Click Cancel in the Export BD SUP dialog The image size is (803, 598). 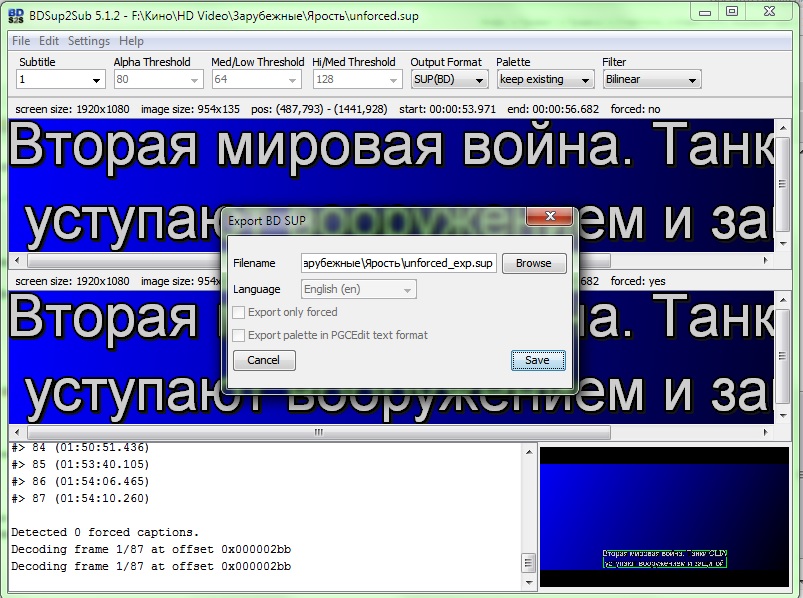(x=264, y=360)
